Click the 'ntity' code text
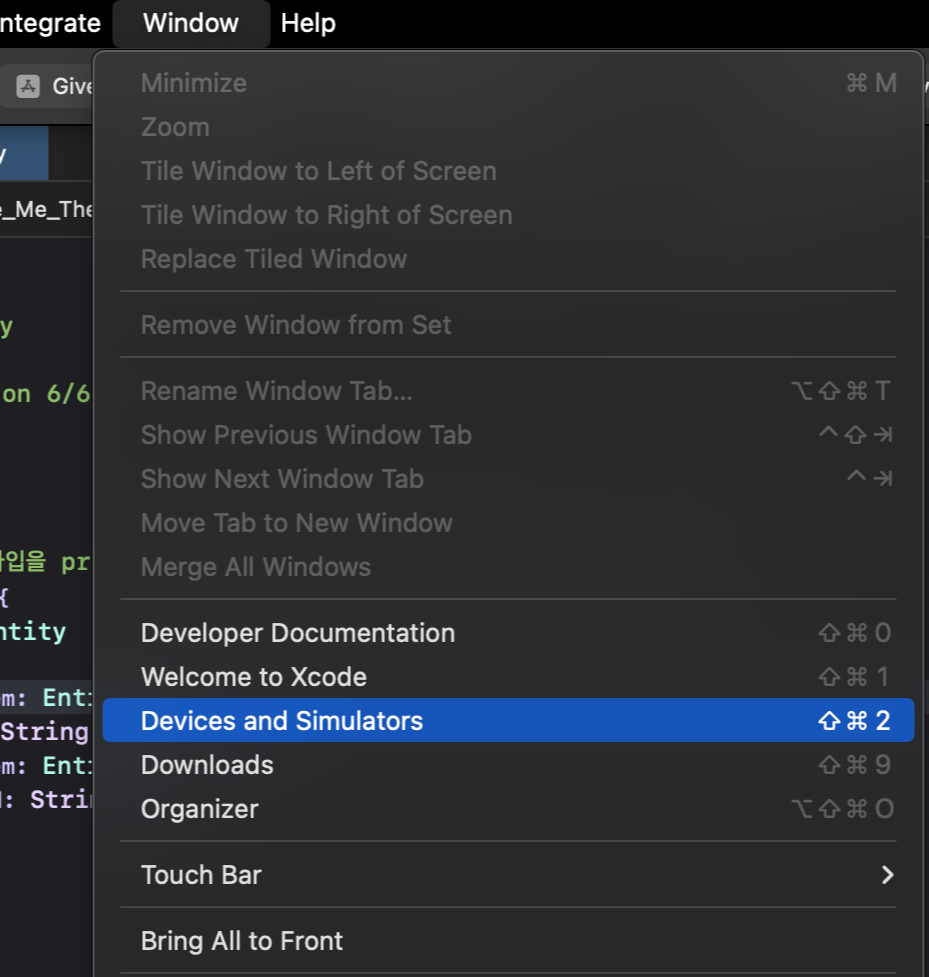Screen dimensions: 929x977 (x=33, y=632)
